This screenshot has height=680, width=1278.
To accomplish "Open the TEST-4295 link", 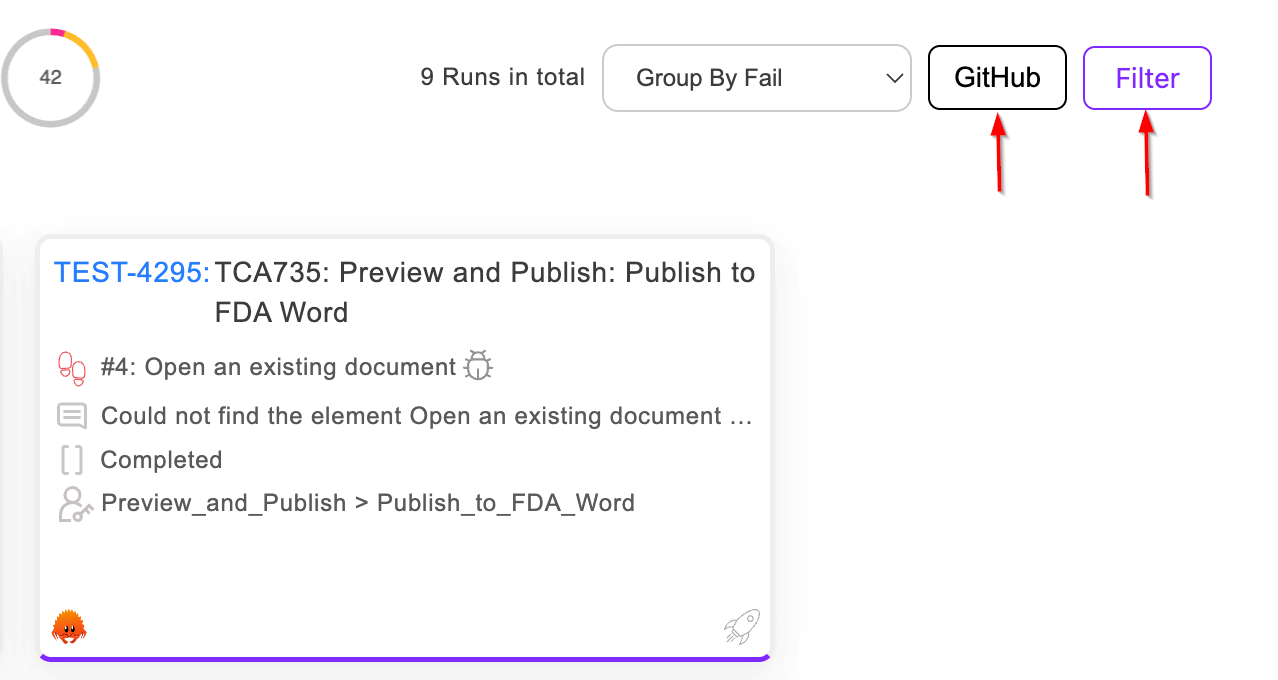I will pos(132,273).
